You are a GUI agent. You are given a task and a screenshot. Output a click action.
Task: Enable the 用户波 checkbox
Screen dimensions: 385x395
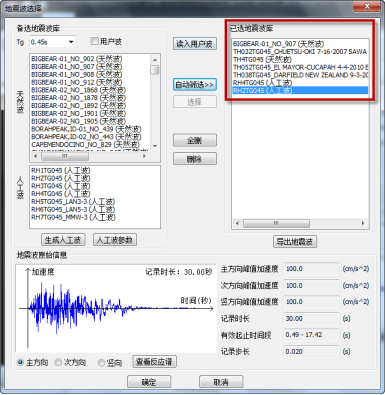(x=94, y=41)
